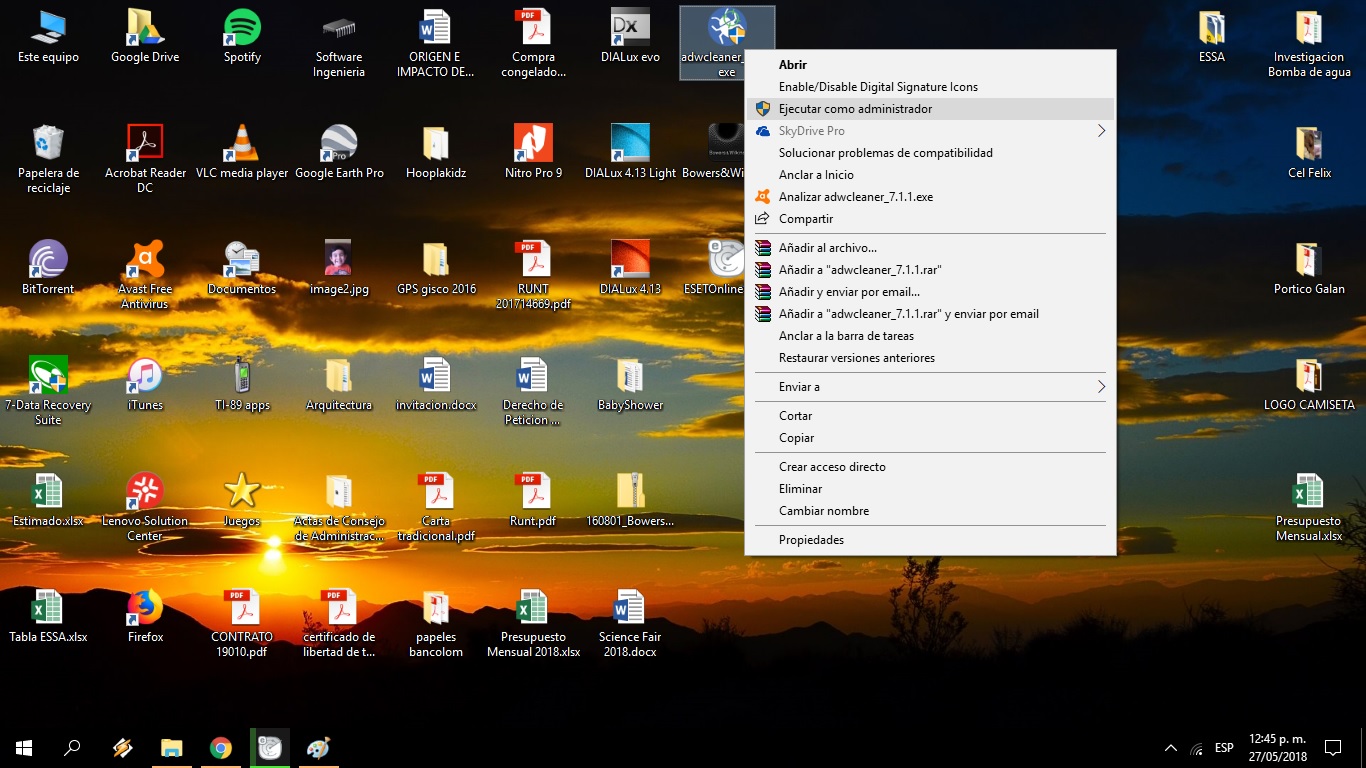Select 7-Data Recovery Suite shortcut
The width and height of the screenshot is (1366, 768).
pos(48,391)
